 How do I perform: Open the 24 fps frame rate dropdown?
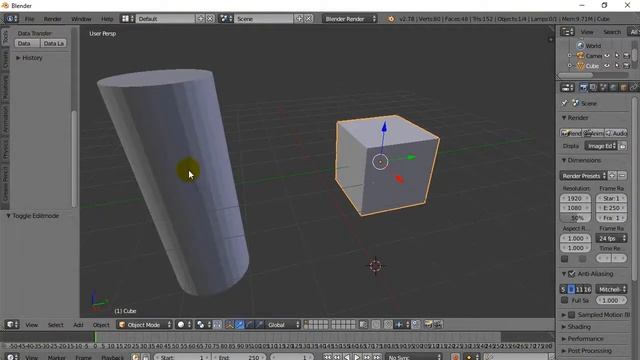[611, 238]
